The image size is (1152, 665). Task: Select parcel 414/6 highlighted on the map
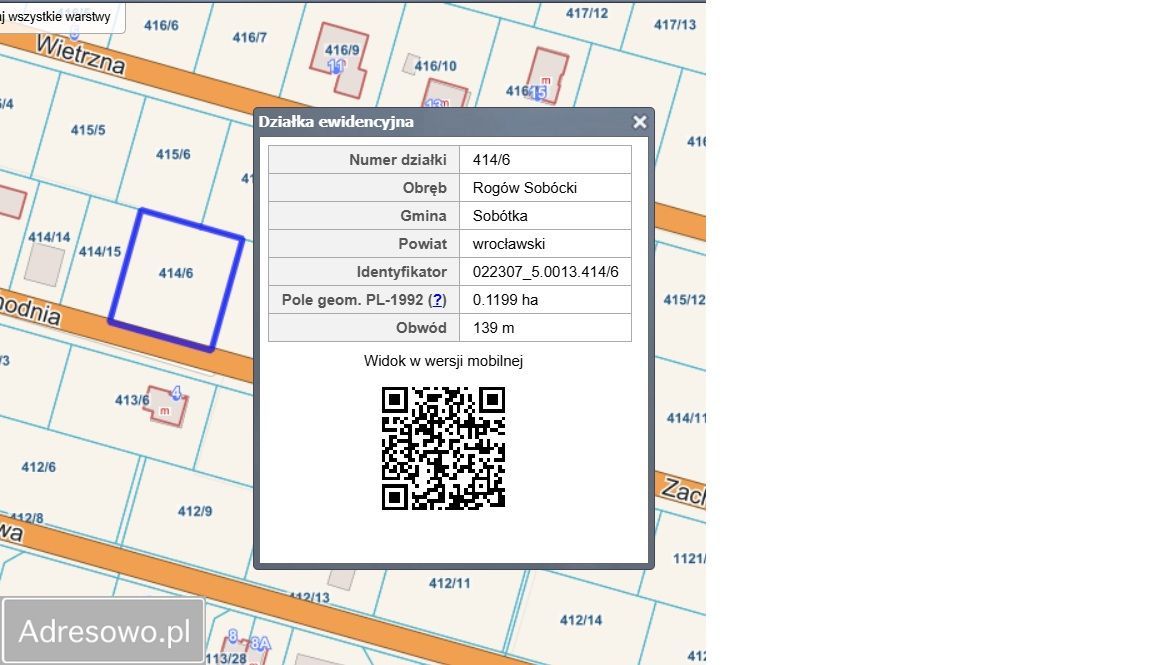176,280
